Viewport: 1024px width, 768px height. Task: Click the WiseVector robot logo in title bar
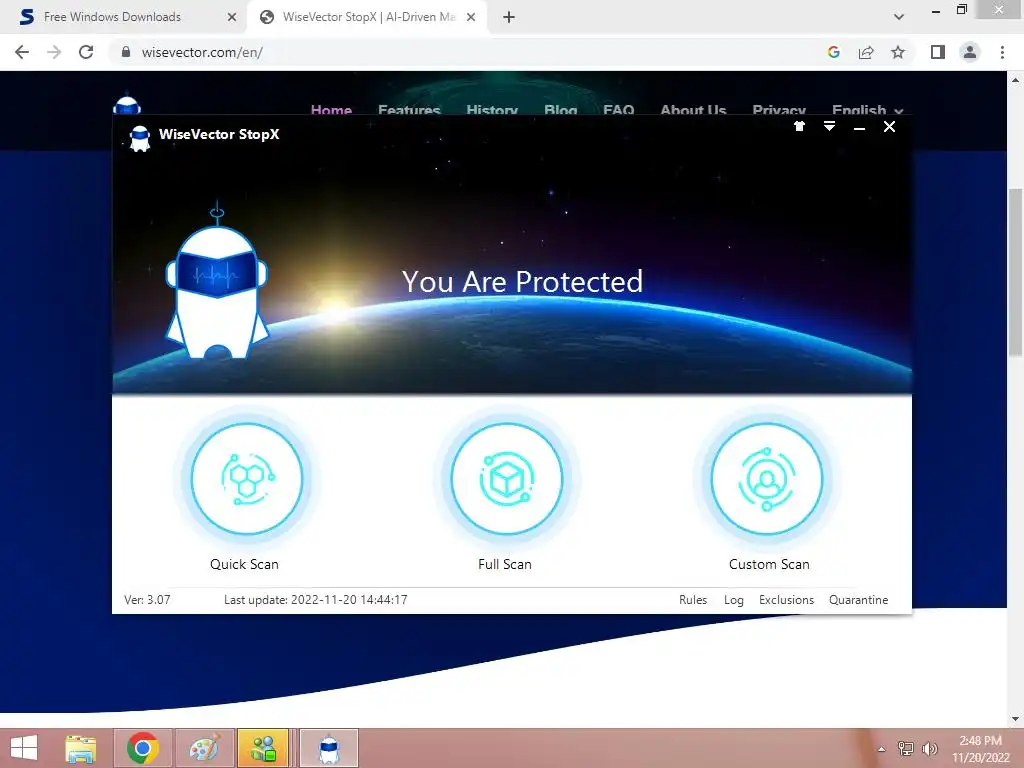(x=140, y=138)
